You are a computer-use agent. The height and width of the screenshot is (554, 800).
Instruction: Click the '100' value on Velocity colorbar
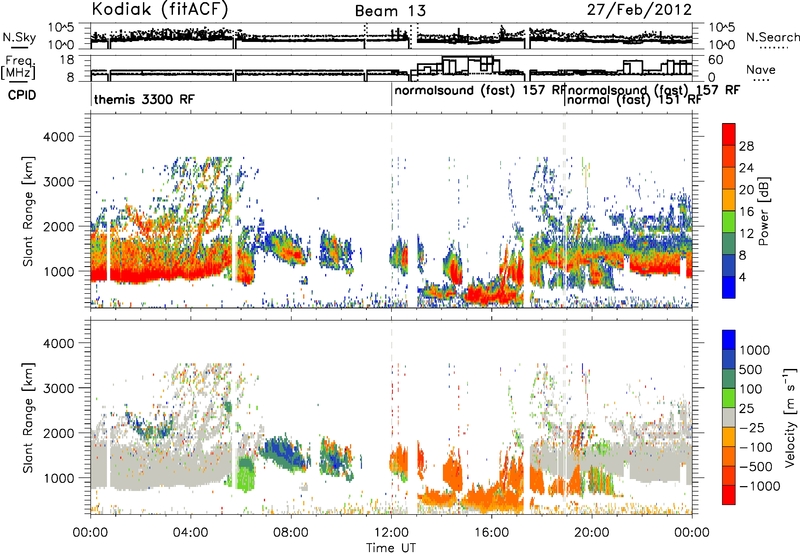pos(753,389)
